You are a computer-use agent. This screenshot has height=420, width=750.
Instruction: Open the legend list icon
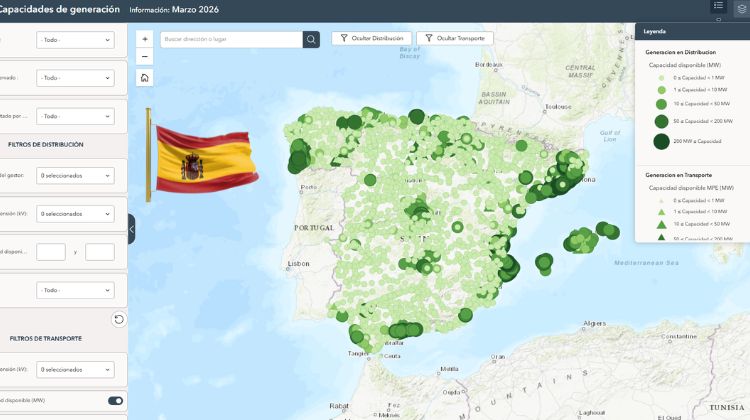coord(718,7)
